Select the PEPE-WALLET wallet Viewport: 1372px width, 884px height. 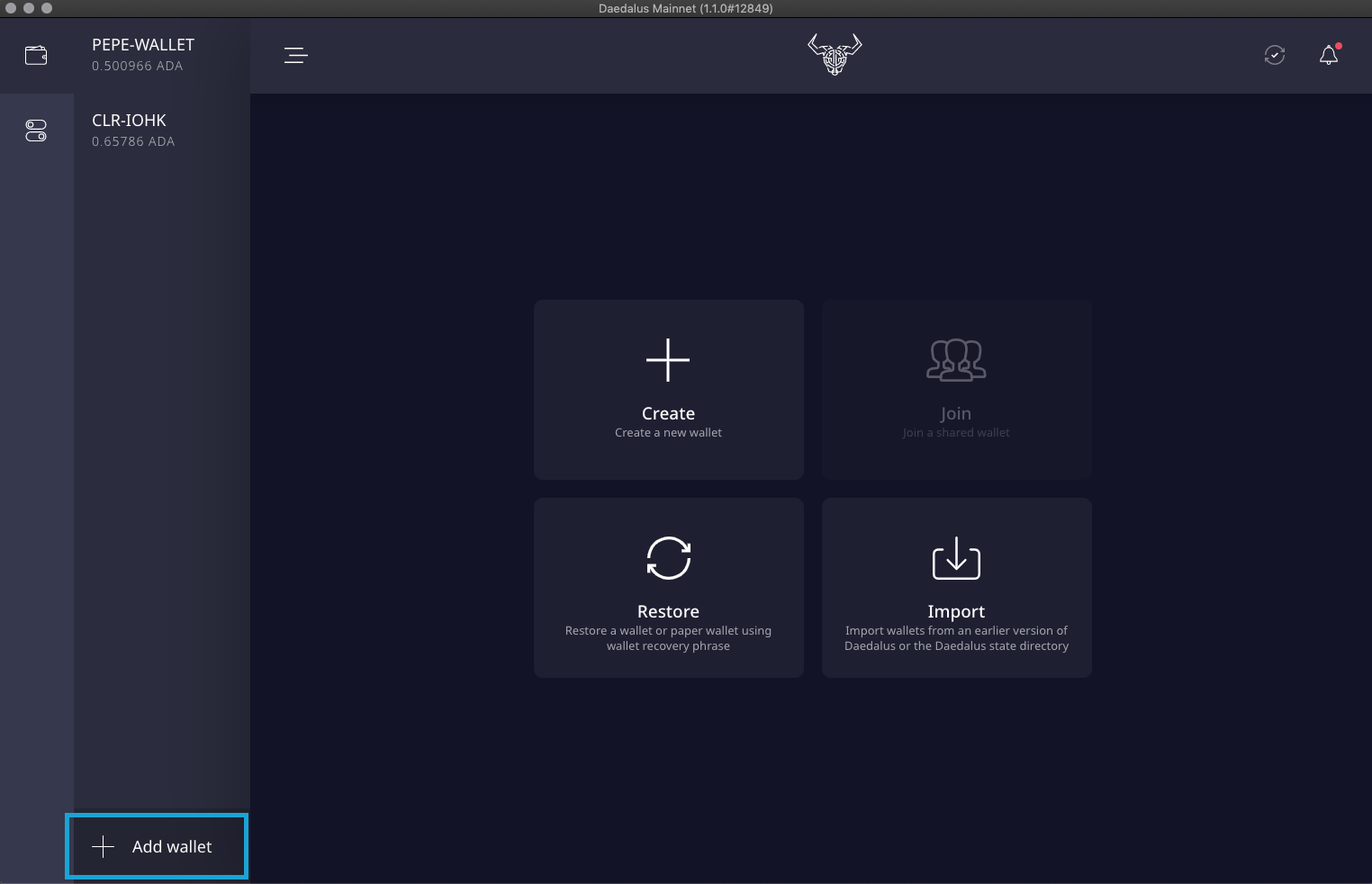[x=143, y=55]
